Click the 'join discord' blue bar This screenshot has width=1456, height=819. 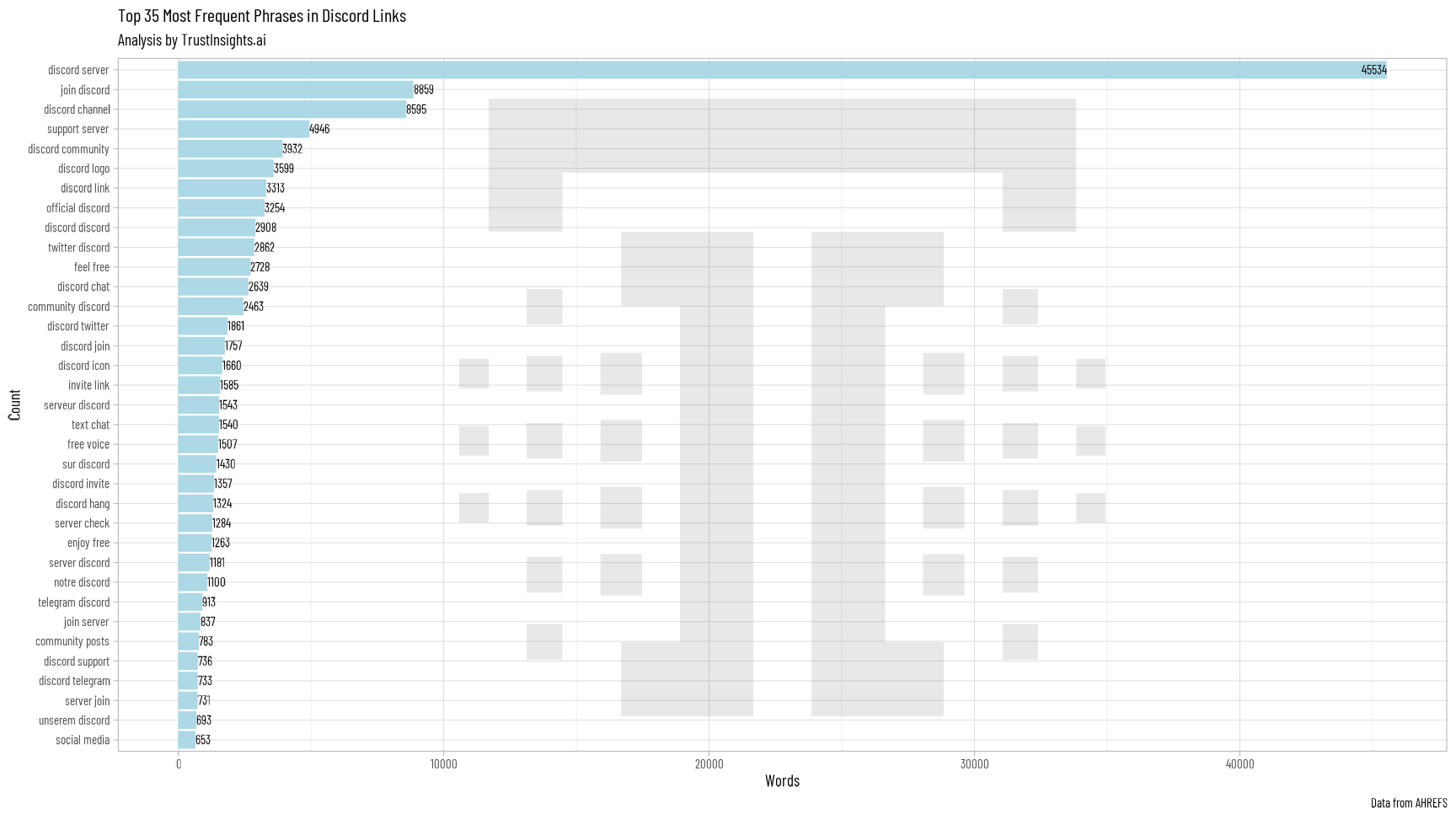click(x=296, y=89)
